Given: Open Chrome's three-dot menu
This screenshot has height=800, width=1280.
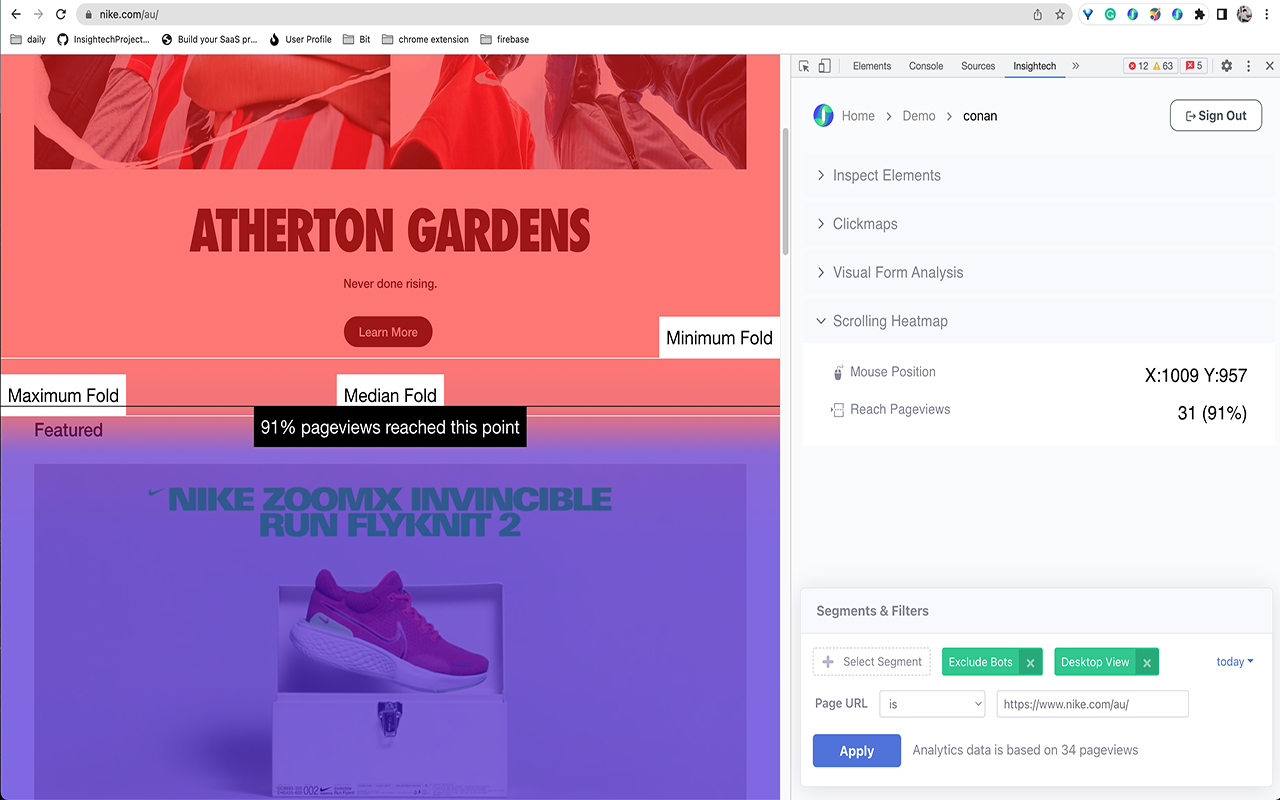Looking at the screenshot, I should coord(1267,15).
